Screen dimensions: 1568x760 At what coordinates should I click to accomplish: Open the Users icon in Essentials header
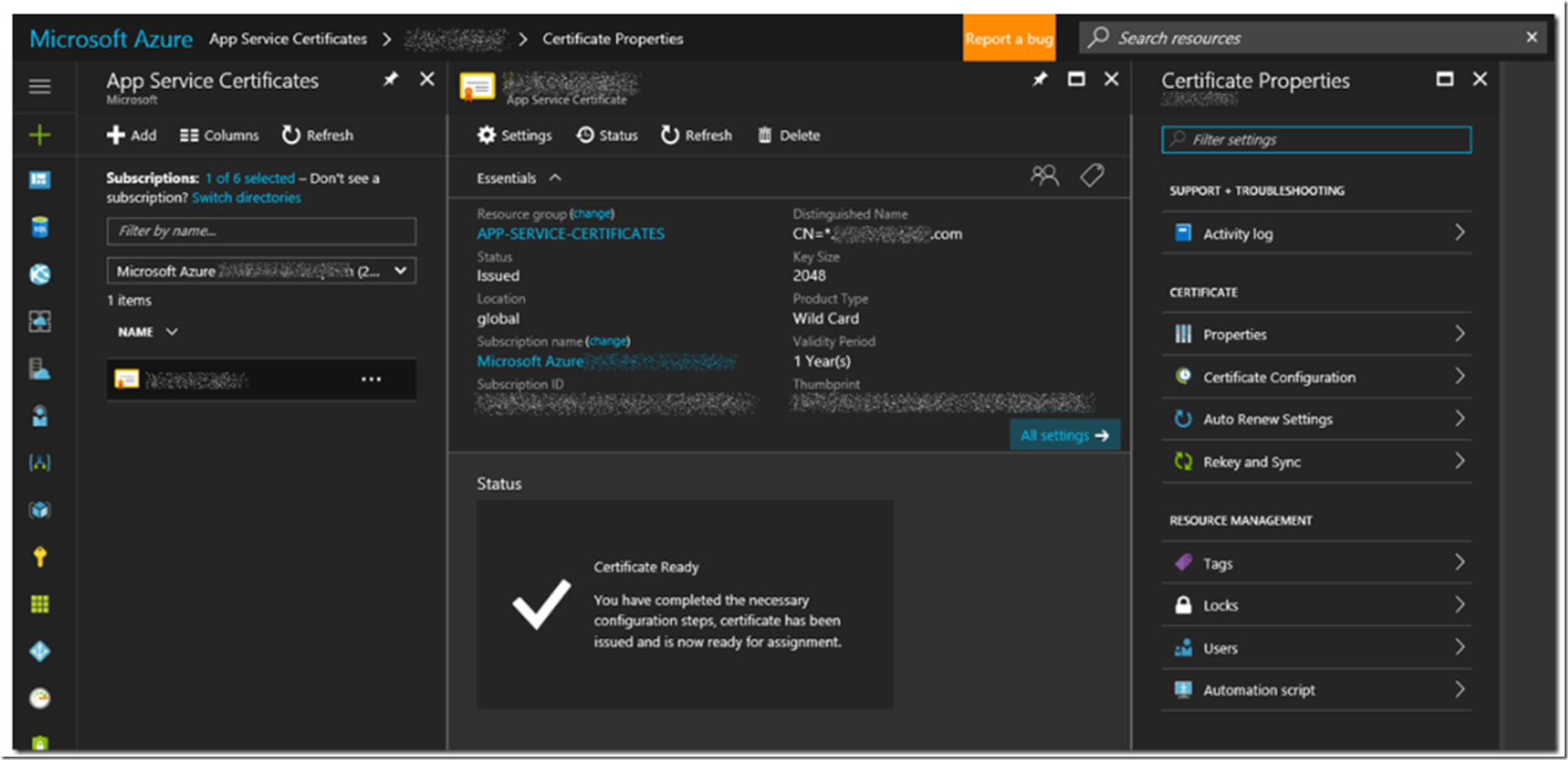coord(1044,176)
